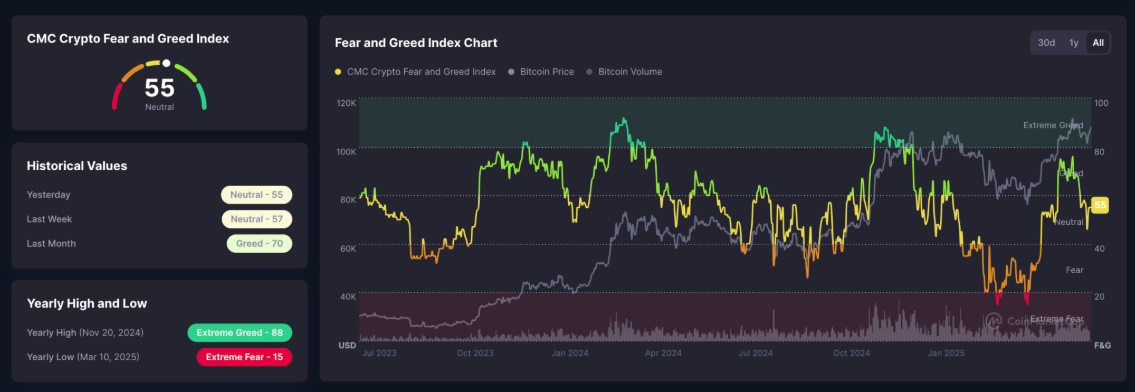This screenshot has height=392, width=1135.
Task: Select the All time range tab
Action: click(x=1098, y=43)
